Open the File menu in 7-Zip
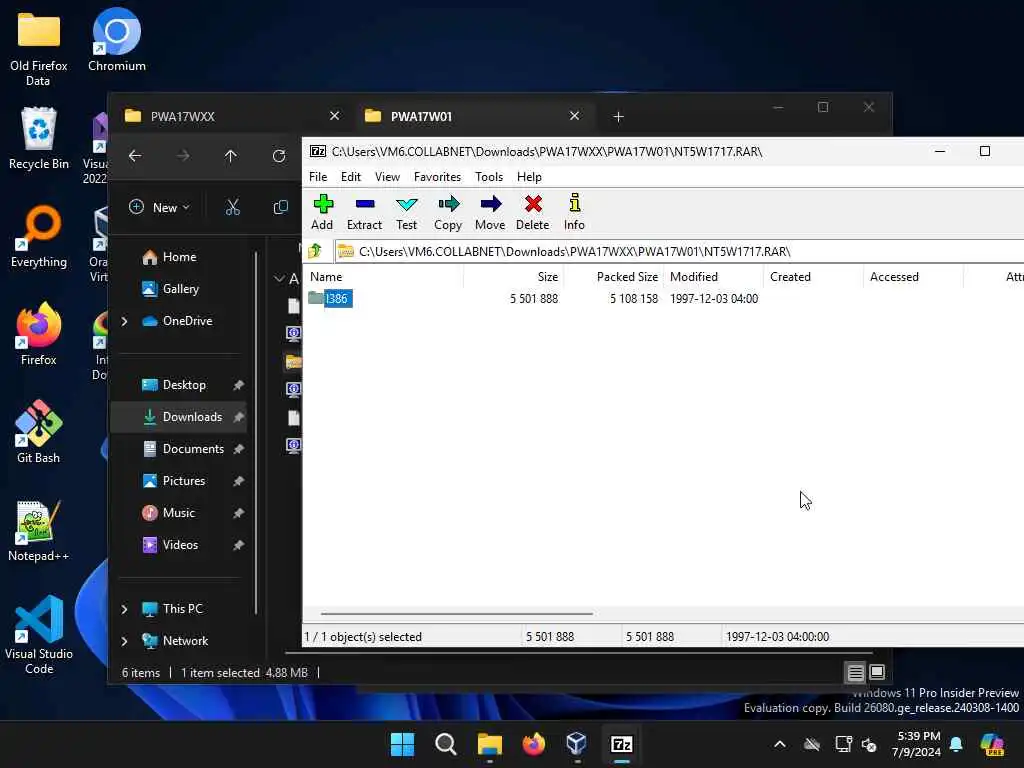 coord(318,177)
